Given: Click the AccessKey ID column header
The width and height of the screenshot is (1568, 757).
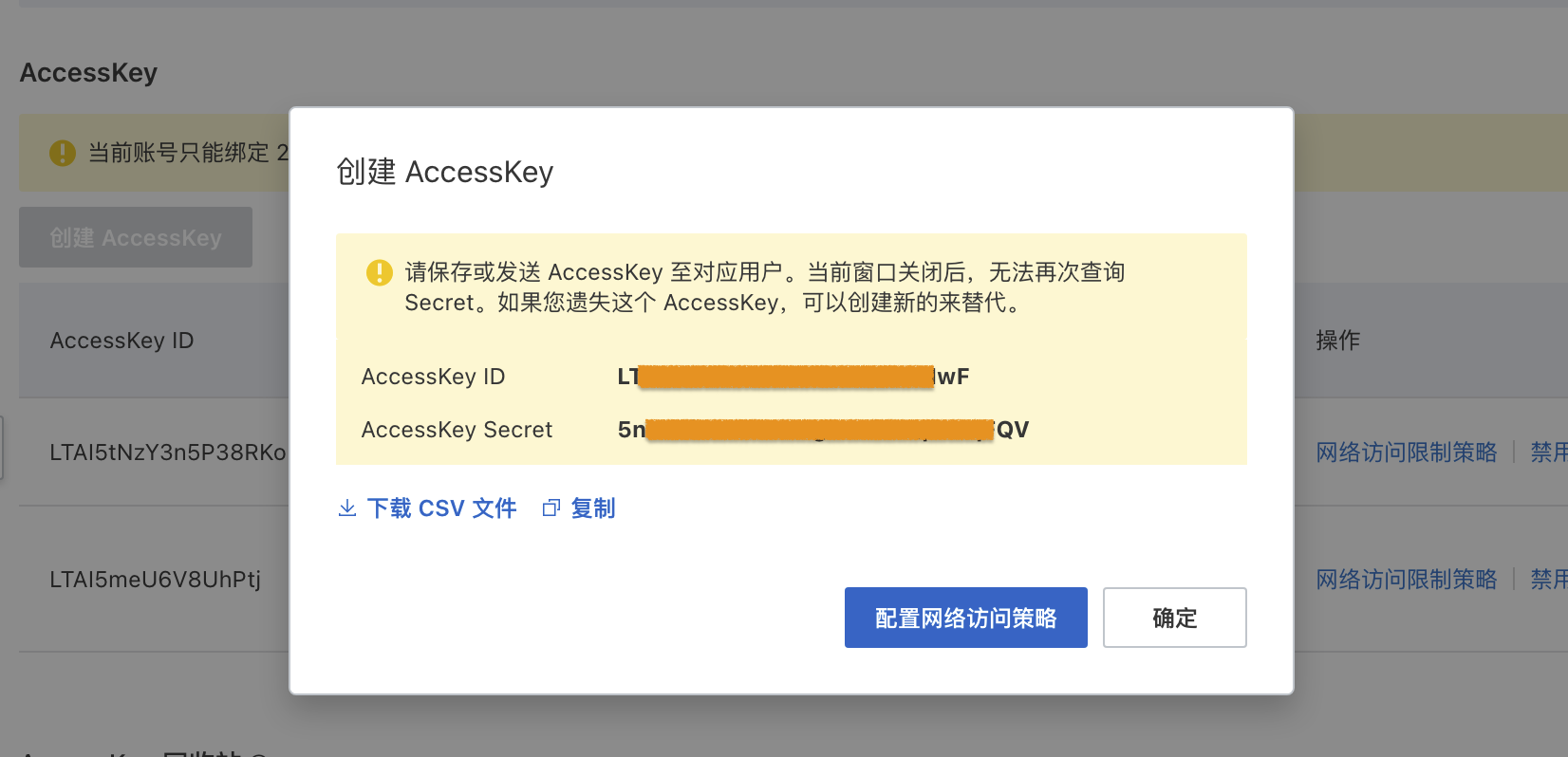Looking at the screenshot, I should tap(121, 341).
